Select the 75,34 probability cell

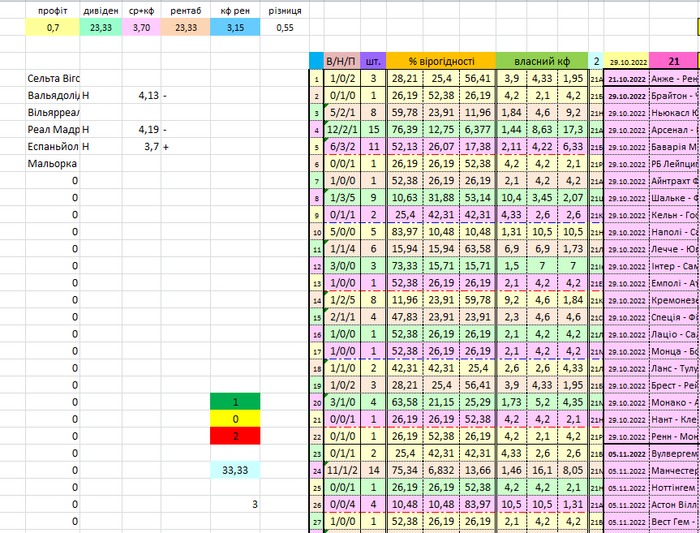coord(404,470)
